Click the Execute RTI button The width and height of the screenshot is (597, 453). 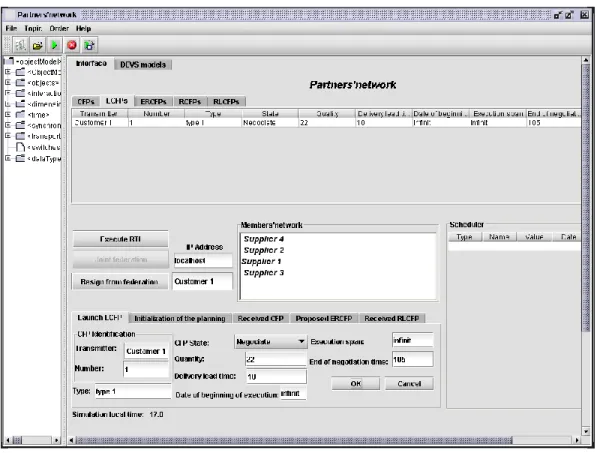(120, 239)
